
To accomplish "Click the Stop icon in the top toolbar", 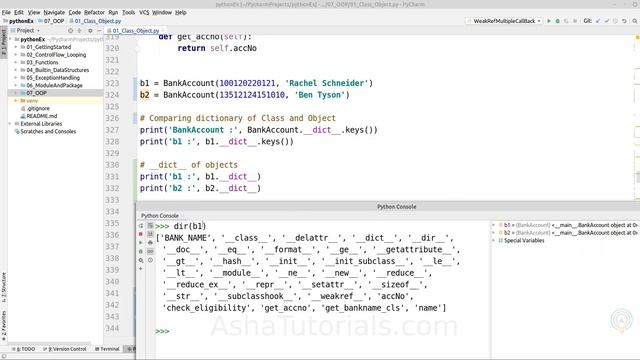I will pos(575,21).
